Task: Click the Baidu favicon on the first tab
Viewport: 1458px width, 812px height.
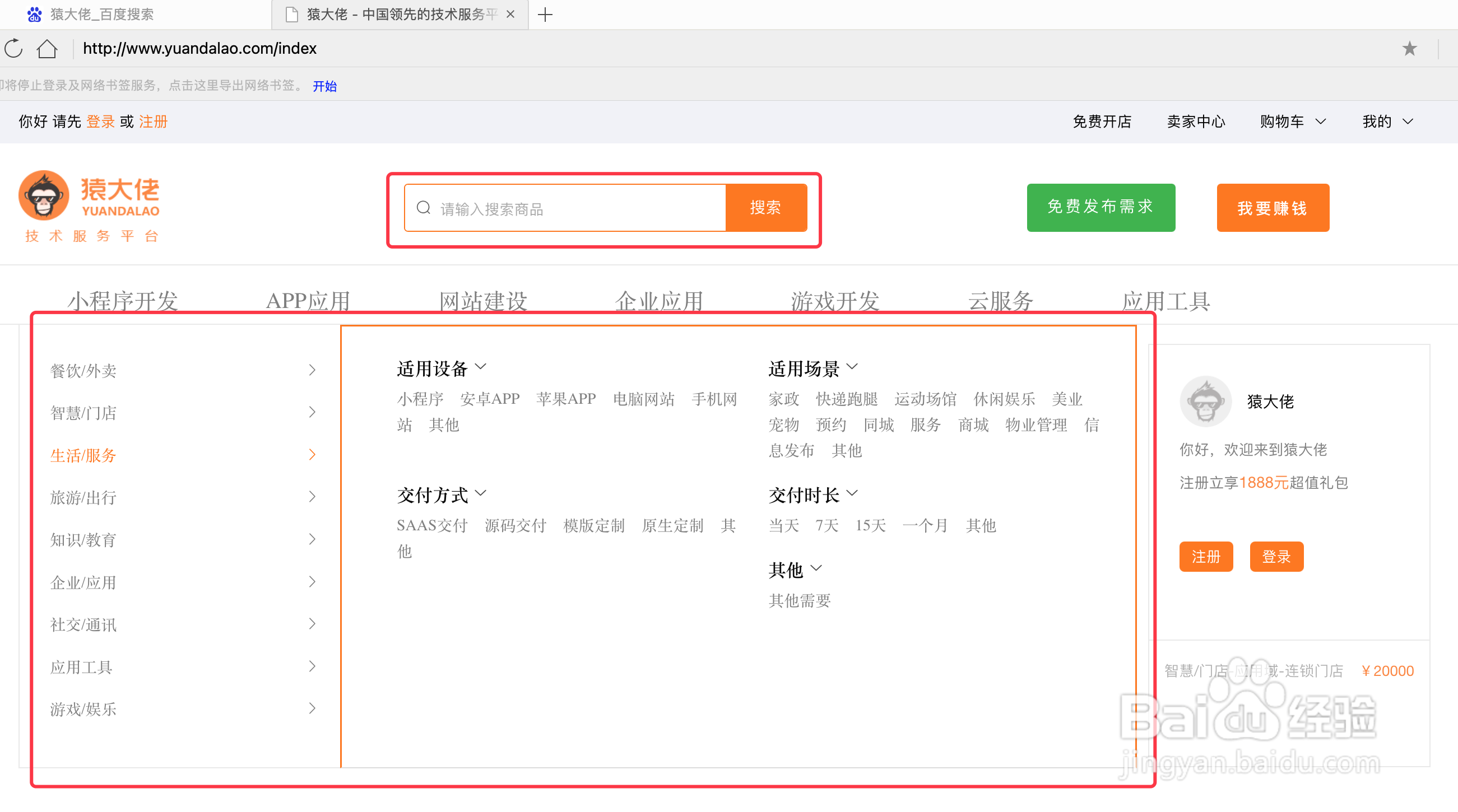Action: tap(34, 15)
